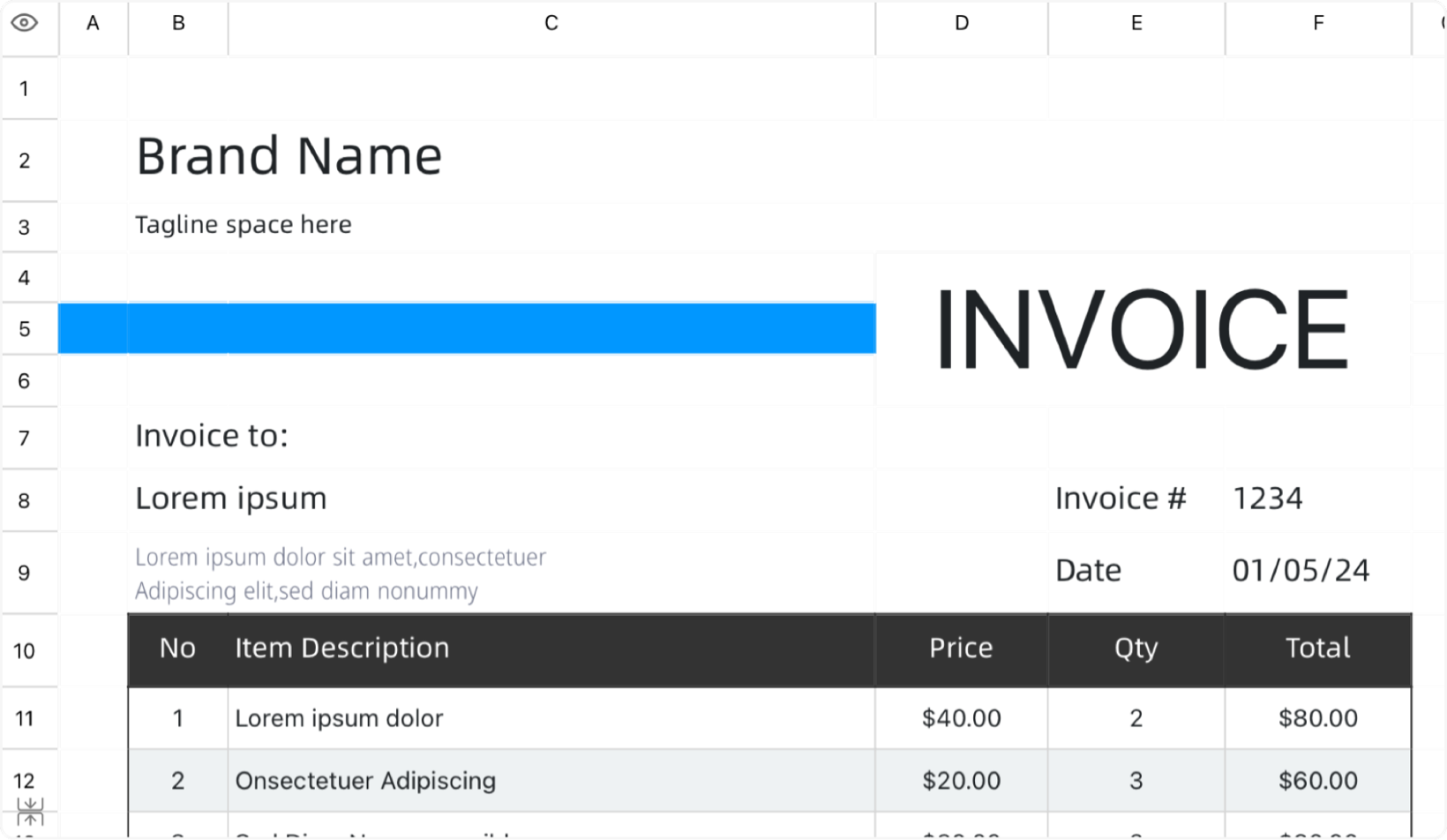1447x840 pixels.
Task: Click the gray address text in row 9
Action: tap(341, 574)
